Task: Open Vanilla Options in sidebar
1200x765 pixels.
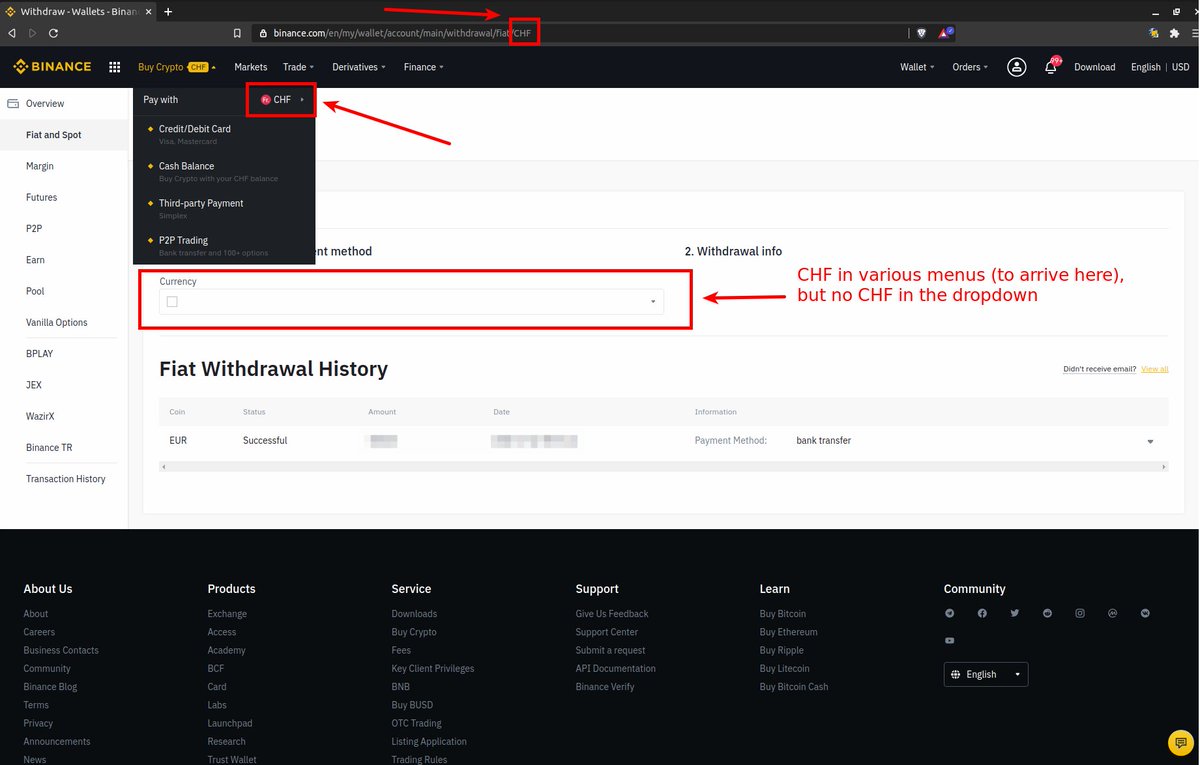Action: 57,323
